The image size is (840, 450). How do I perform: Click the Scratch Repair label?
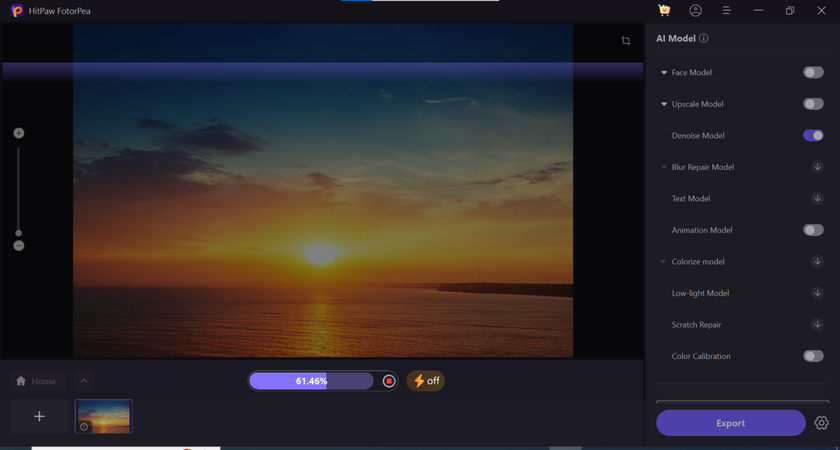point(696,325)
